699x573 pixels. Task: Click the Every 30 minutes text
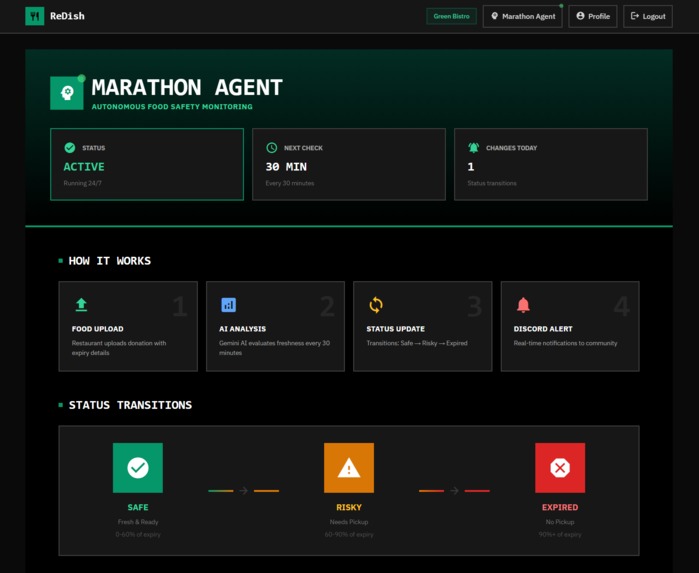[x=290, y=183]
